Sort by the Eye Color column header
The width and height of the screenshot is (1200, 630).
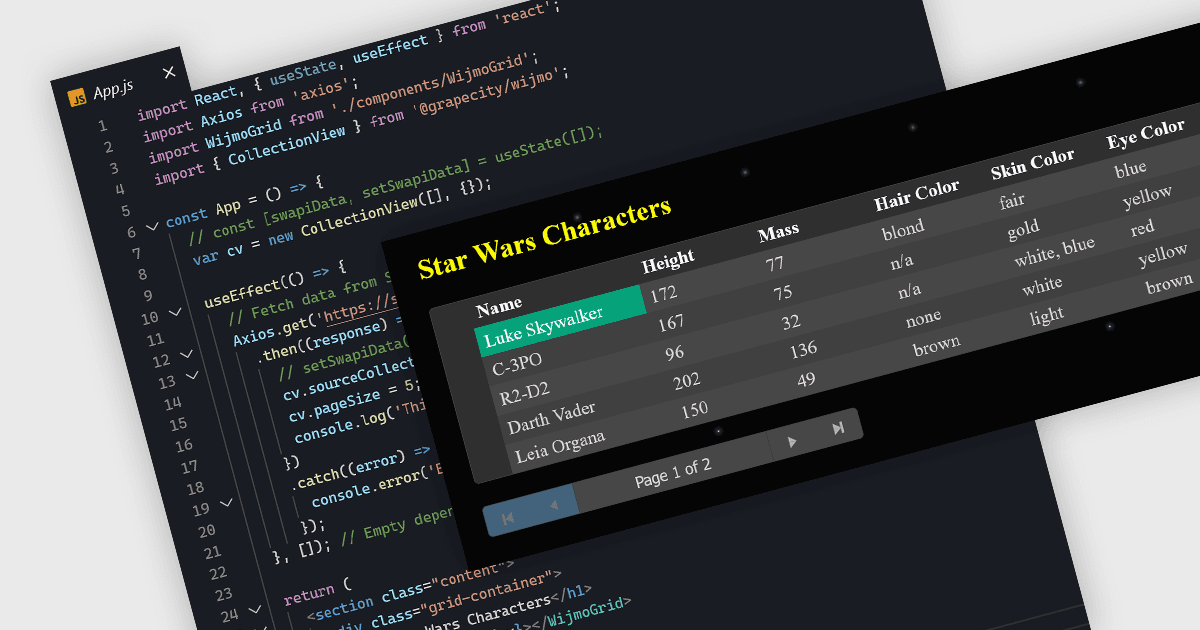(1146, 134)
